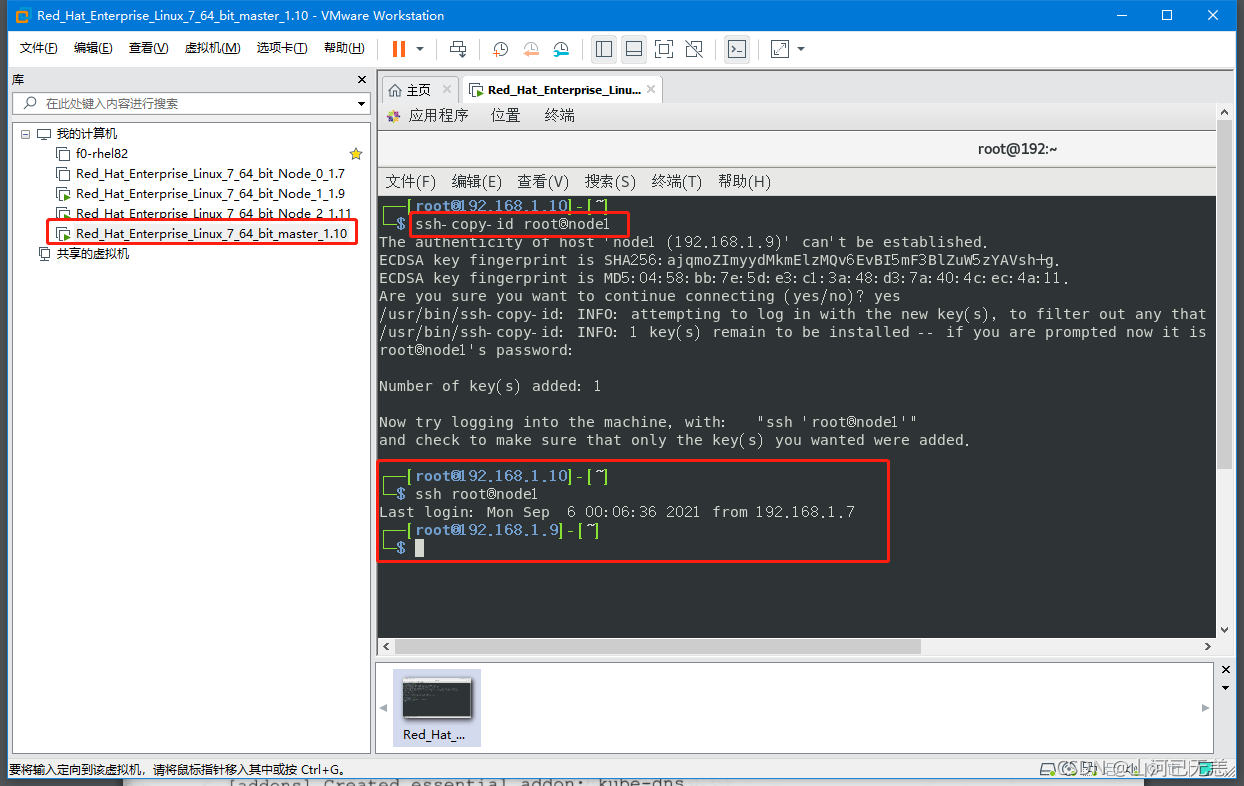Image resolution: width=1244 pixels, height=786 pixels.
Task: Click the horizontal scrollbar right arrow
Action: point(1209,647)
